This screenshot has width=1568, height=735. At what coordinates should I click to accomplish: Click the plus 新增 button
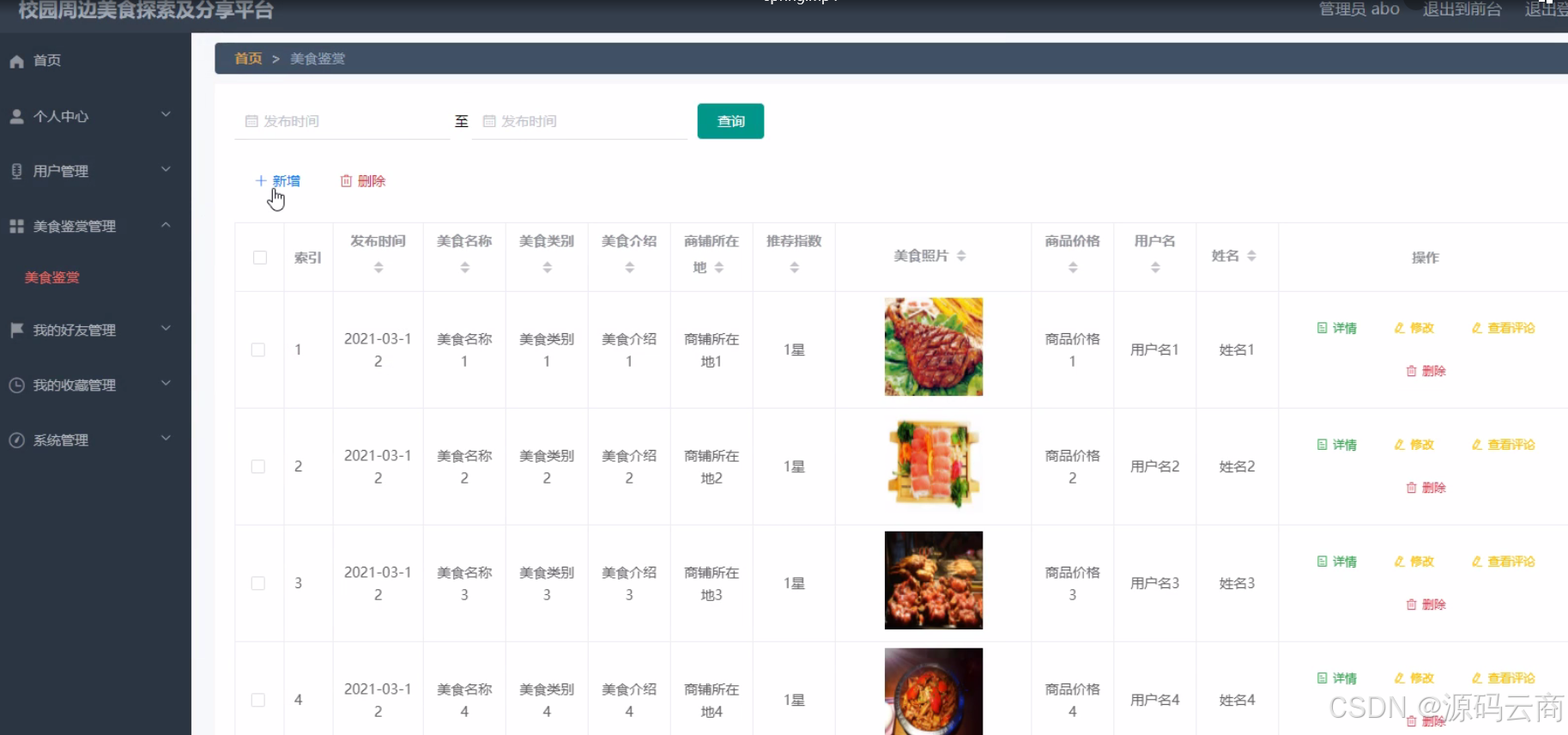click(277, 181)
